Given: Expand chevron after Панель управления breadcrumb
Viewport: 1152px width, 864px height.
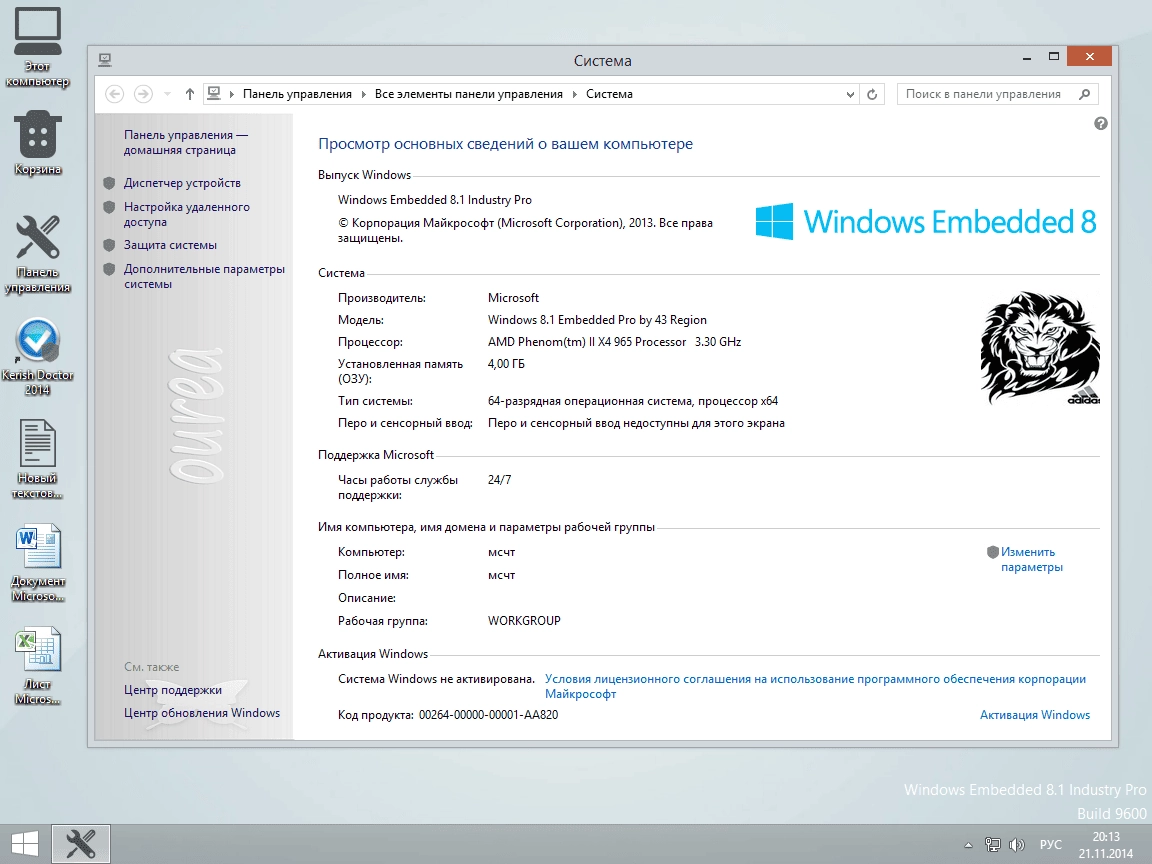Looking at the screenshot, I should point(363,94).
